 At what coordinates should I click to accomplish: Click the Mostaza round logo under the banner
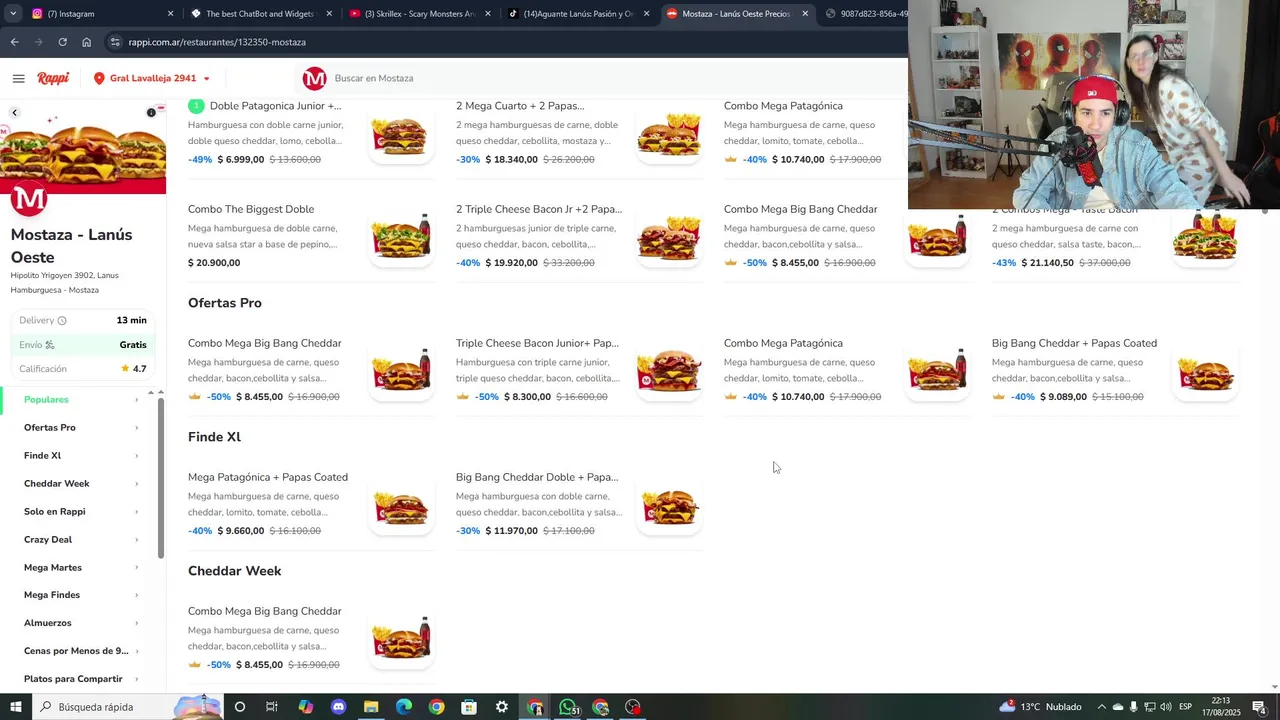point(29,198)
